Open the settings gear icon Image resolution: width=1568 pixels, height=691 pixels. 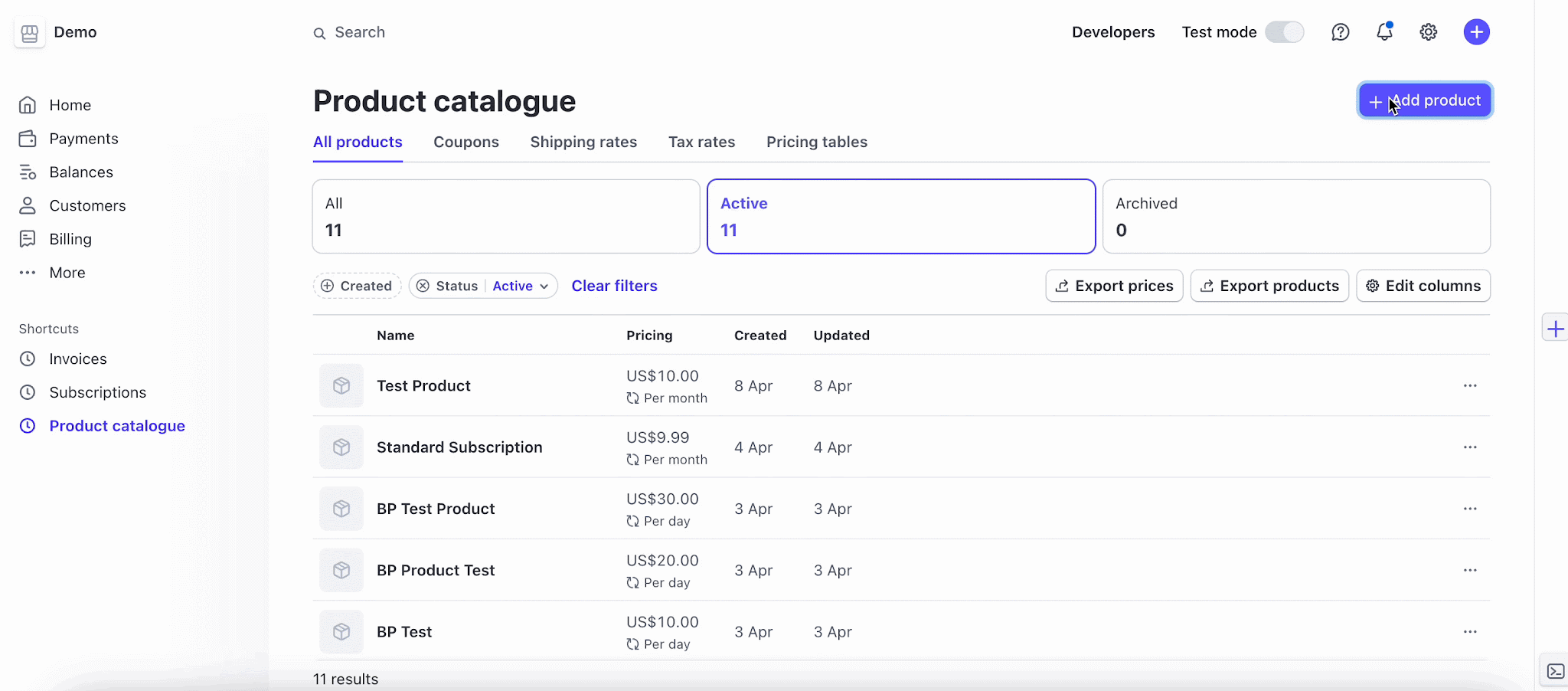point(1429,32)
